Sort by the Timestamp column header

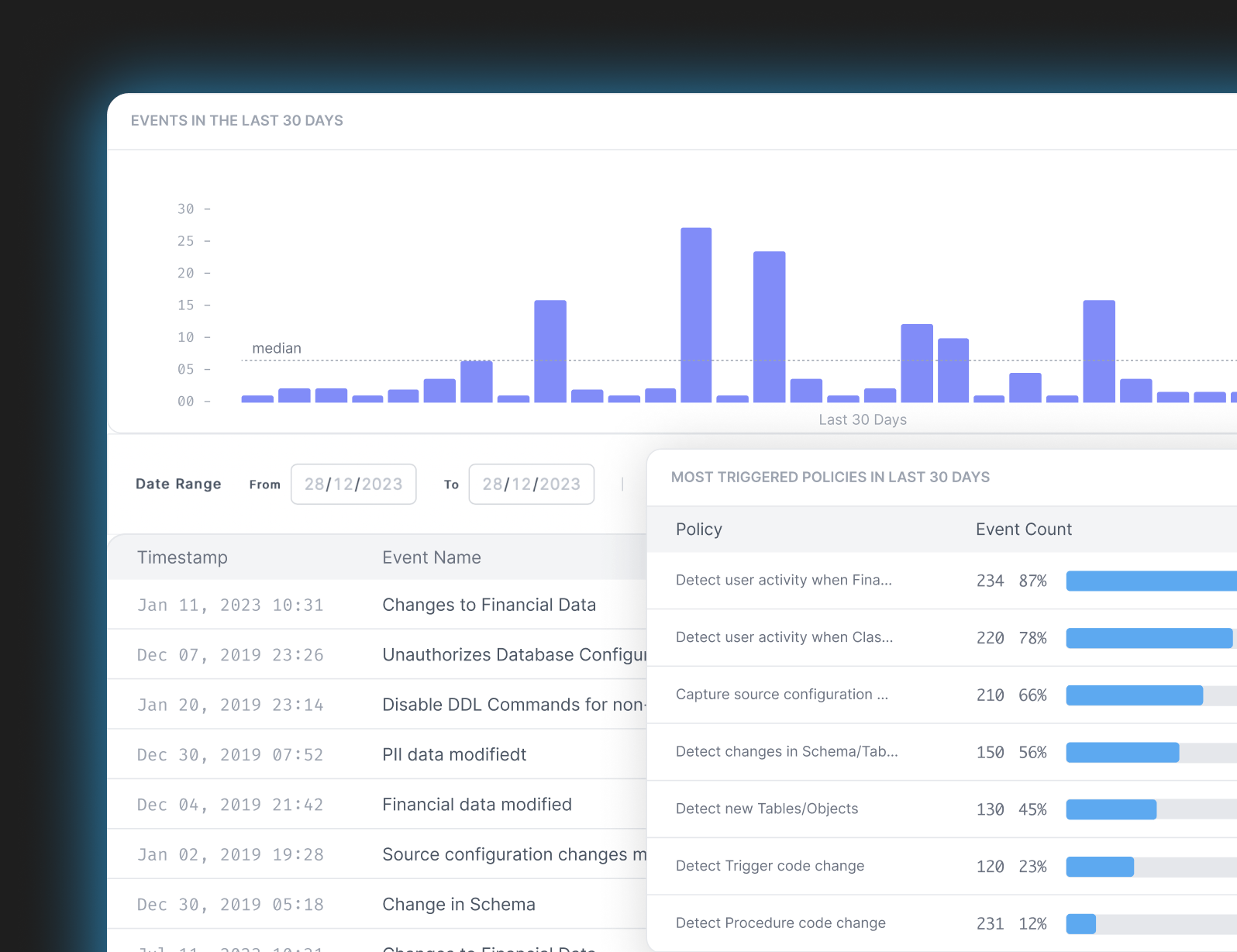point(182,557)
